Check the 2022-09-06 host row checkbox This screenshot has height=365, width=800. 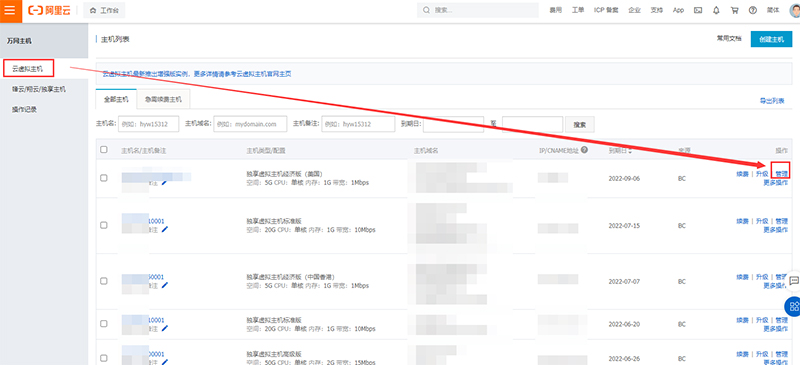[104, 178]
